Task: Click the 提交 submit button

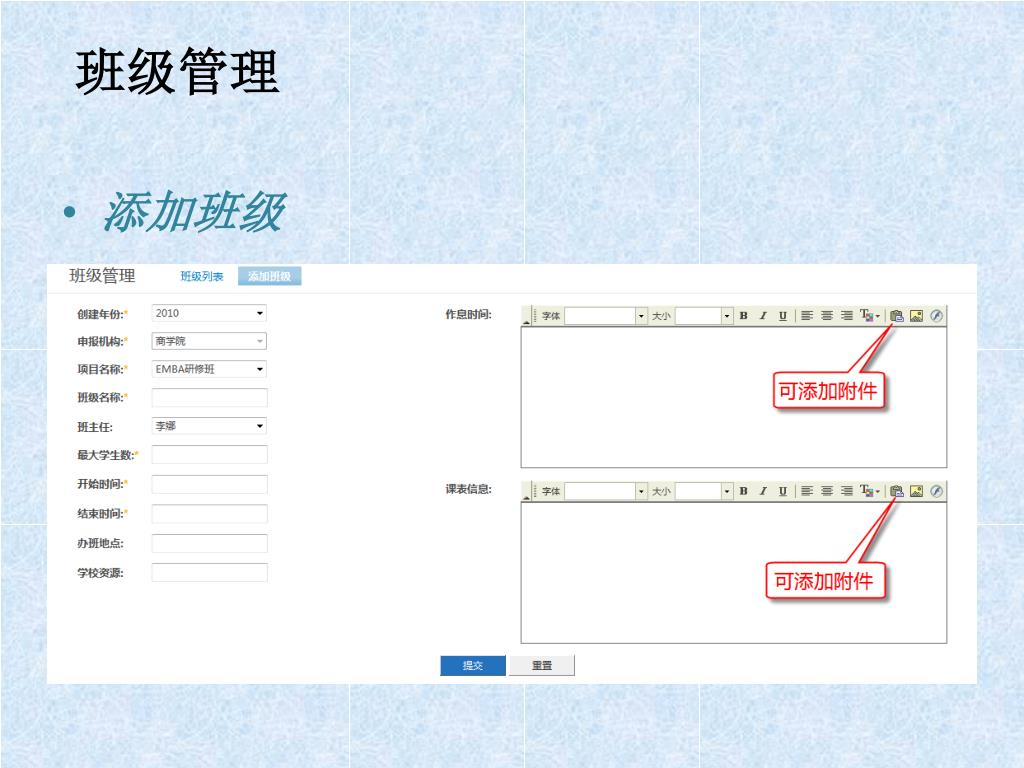Action: [473, 665]
